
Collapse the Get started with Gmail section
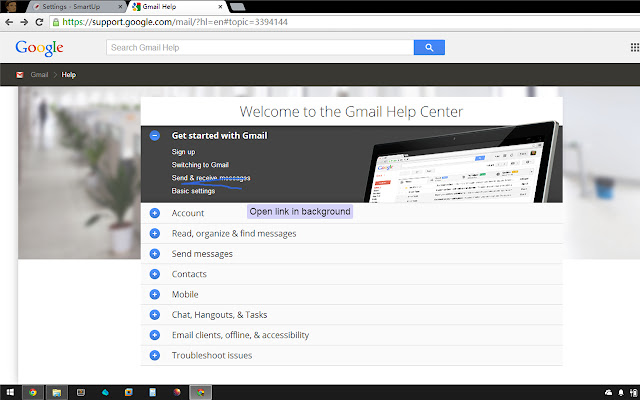pos(155,136)
